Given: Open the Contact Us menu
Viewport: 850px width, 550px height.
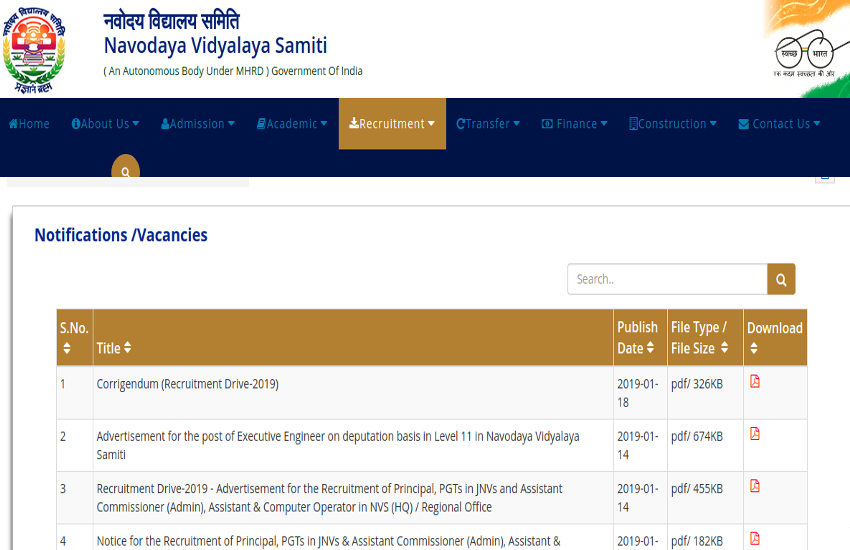Looking at the screenshot, I should click(779, 124).
